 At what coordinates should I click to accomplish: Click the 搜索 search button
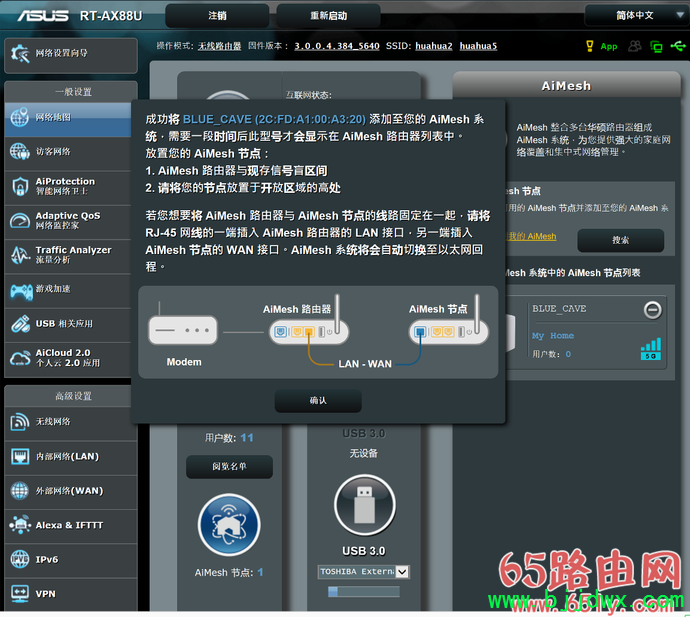tap(620, 240)
